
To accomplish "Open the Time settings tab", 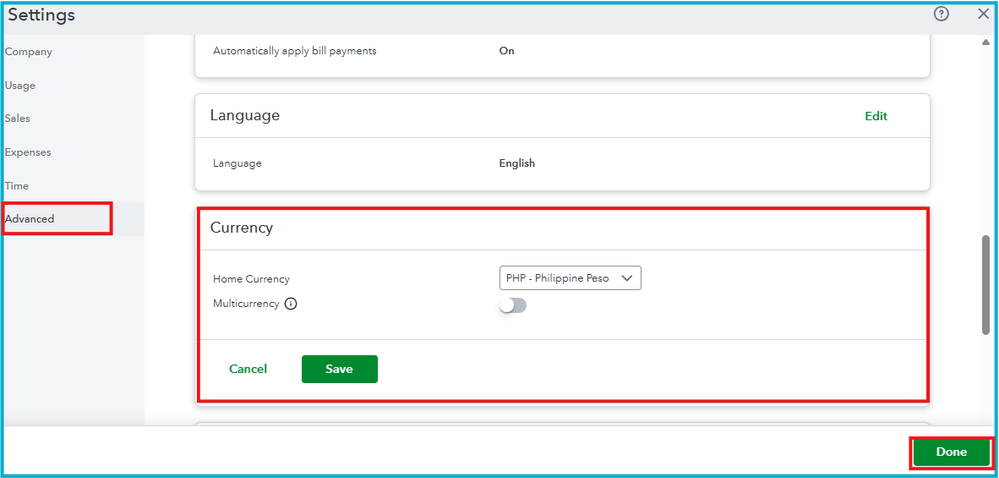I will [17, 186].
